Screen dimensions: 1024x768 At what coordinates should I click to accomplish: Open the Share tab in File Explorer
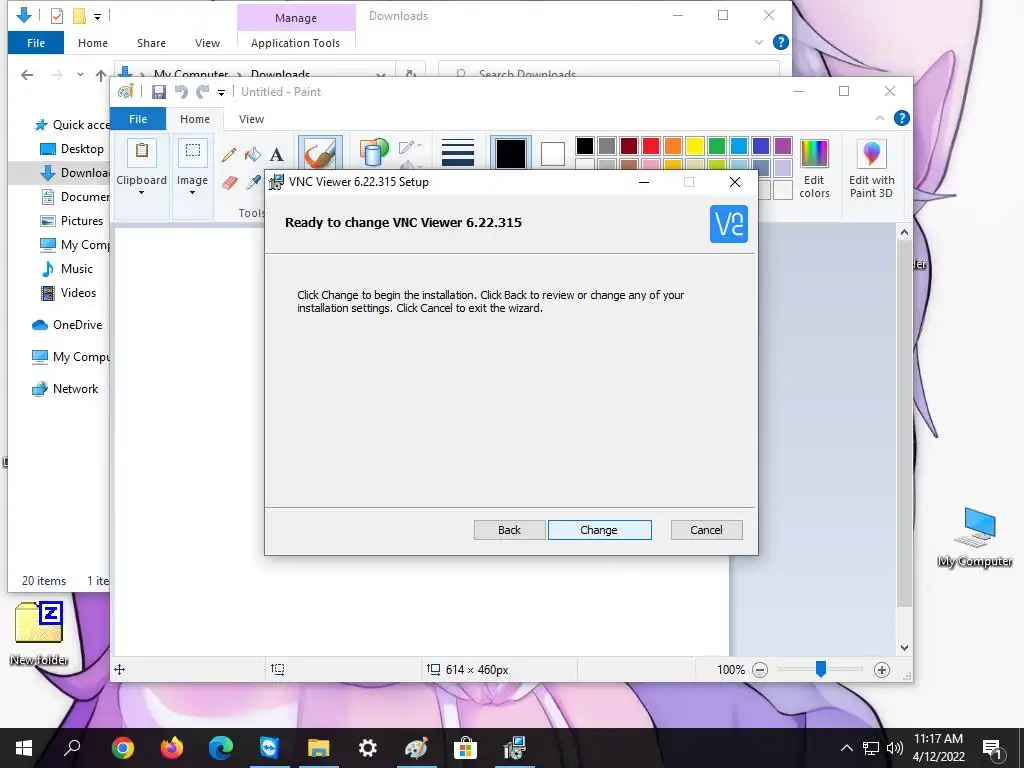pyautogui.click(x=151, y=43)
